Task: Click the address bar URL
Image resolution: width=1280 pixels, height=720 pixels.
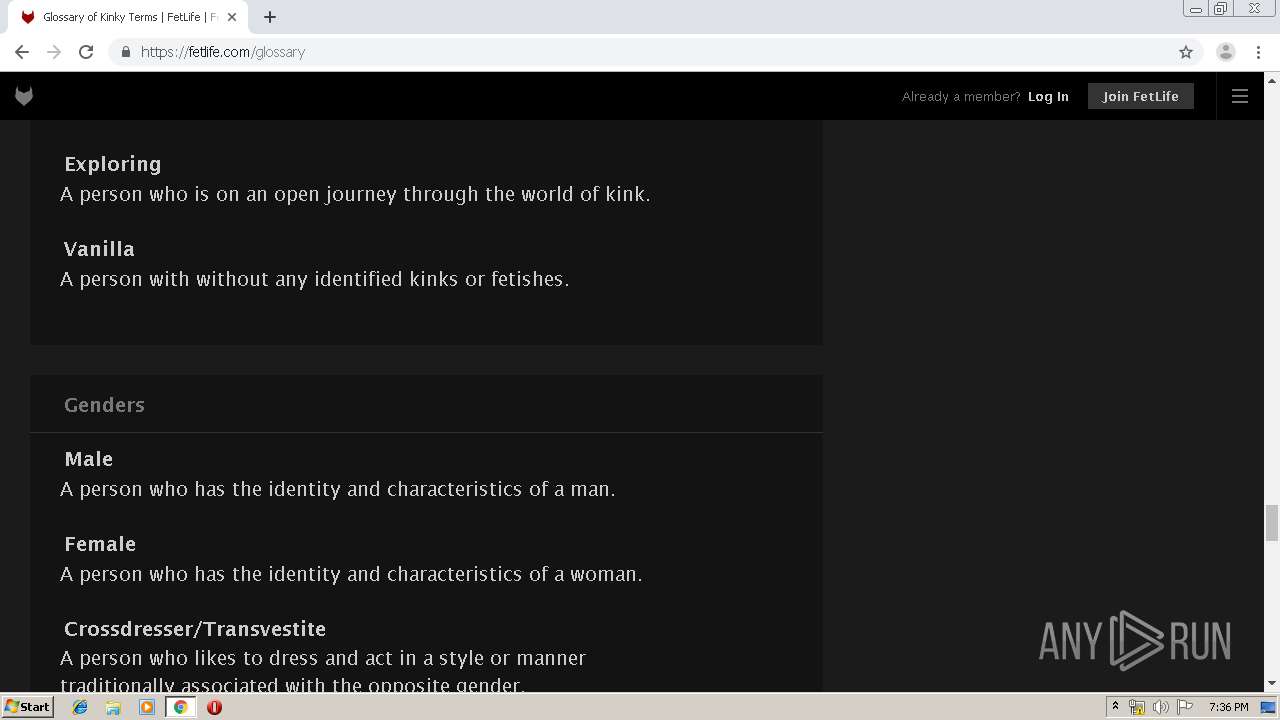Action: coord(223,52)
